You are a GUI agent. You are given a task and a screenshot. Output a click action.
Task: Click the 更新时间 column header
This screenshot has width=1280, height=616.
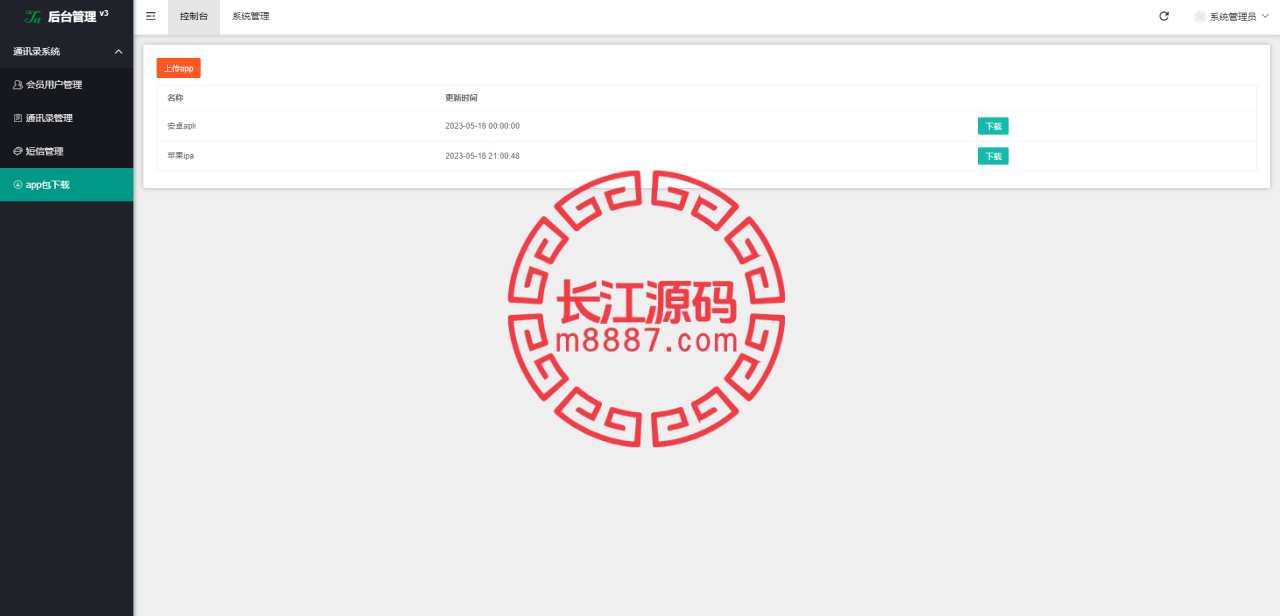point(461,98)
